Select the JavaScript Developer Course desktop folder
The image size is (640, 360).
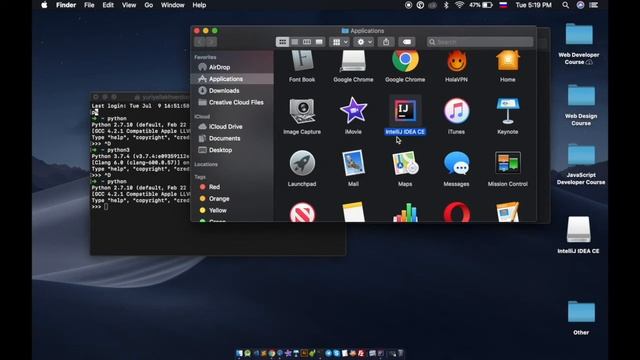point(581,155)
